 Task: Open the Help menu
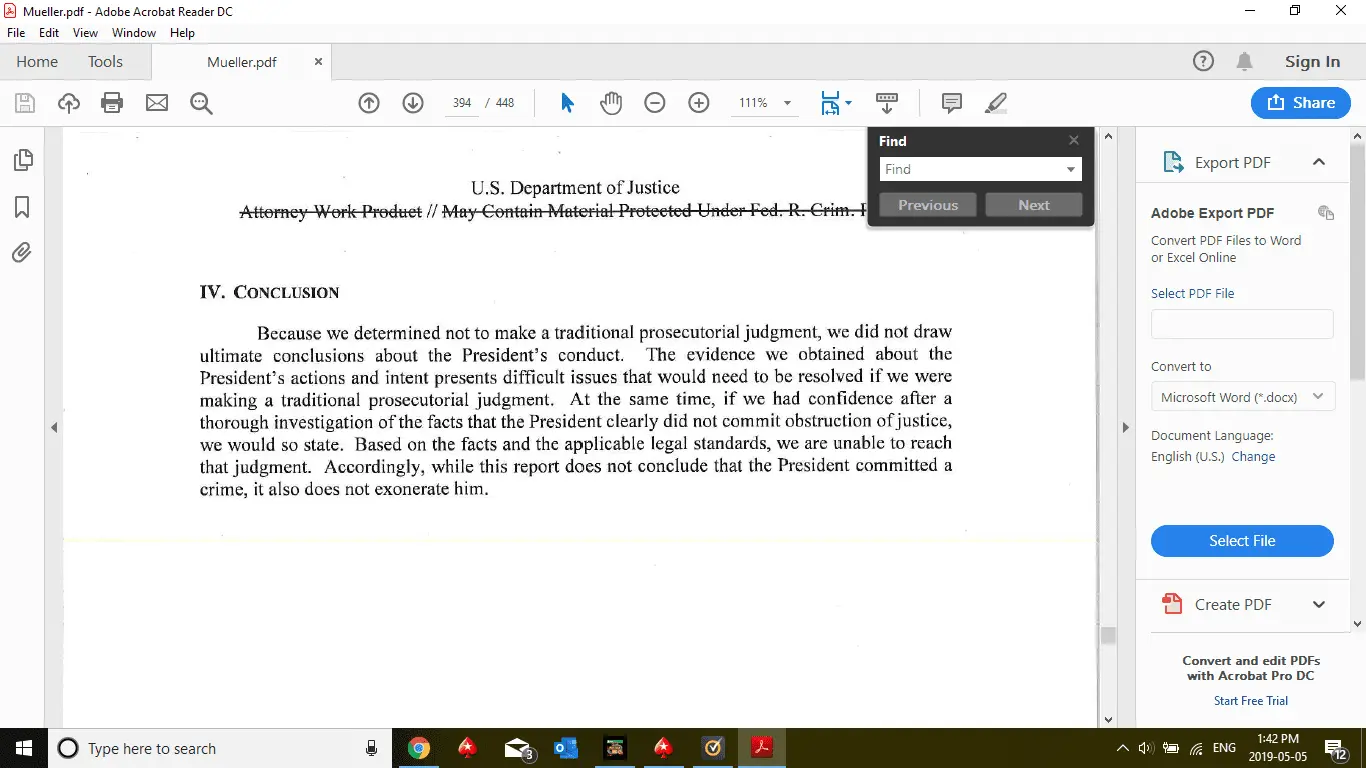coord(183,33)
